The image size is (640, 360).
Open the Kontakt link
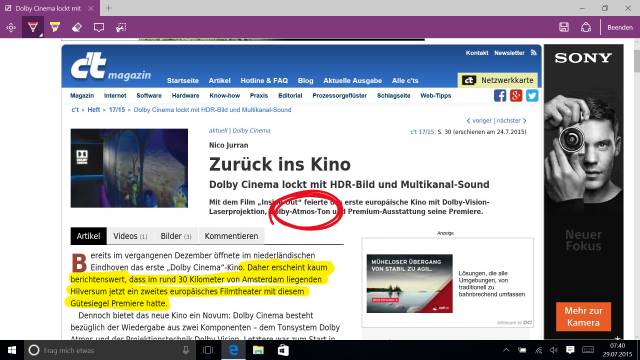click(x=477, y=53)
